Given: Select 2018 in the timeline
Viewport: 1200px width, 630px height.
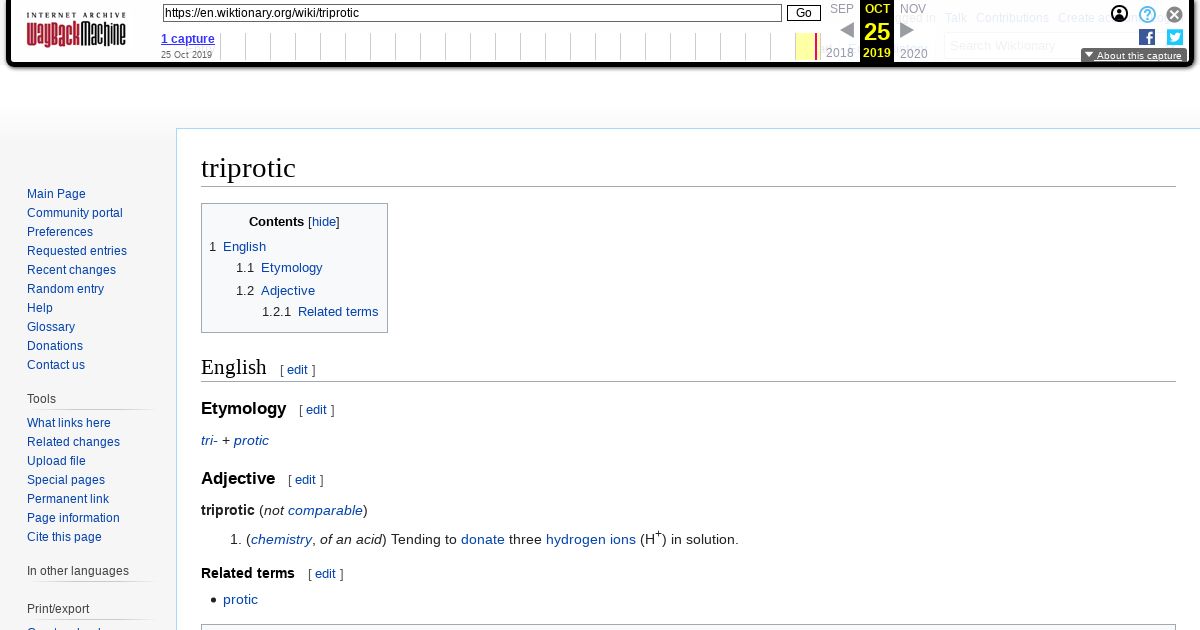Looking at the screenshot, I should [x=840, y=53].
